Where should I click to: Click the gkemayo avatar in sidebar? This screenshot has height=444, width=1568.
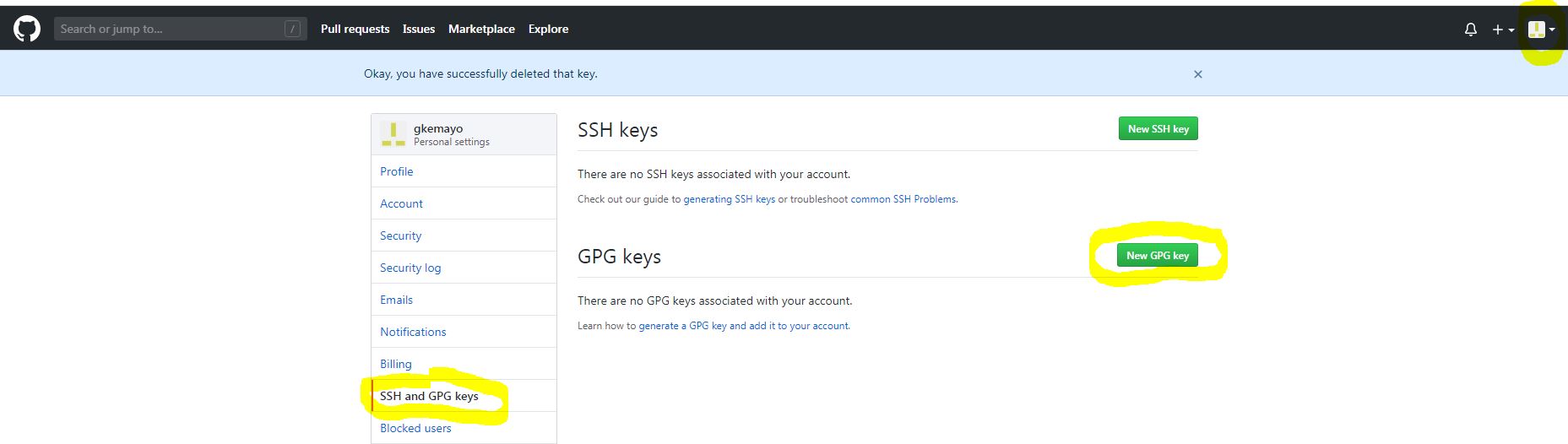[393, 134]
